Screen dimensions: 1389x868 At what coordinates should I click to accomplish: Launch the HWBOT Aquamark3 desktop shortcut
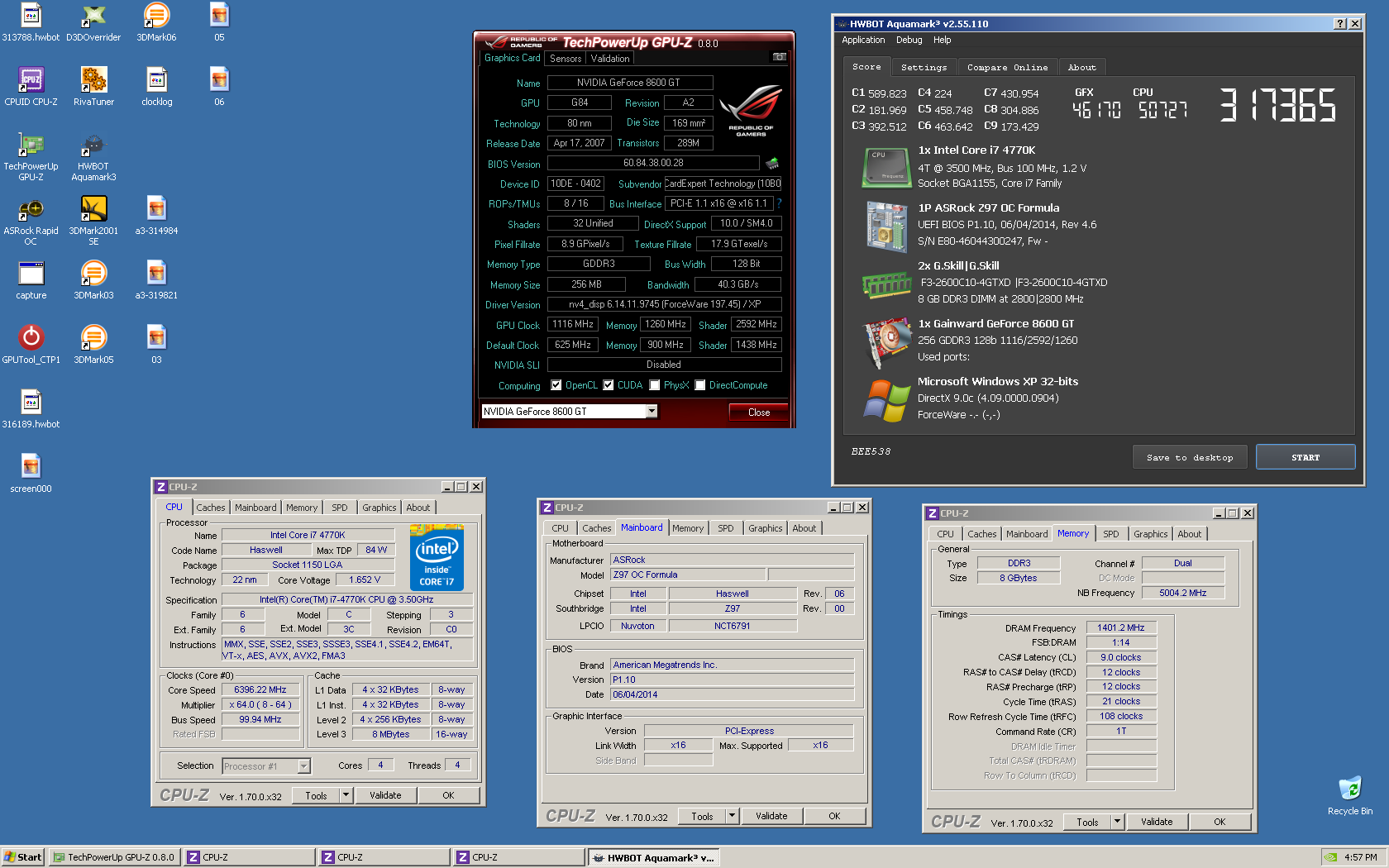93,156
